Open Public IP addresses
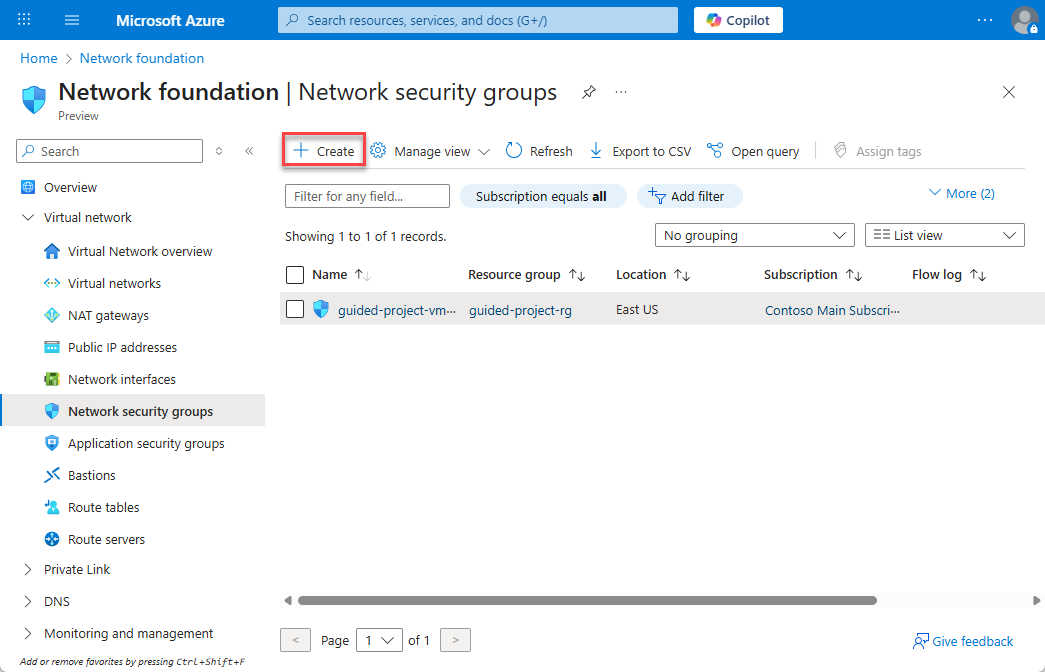1045x672 pixels. coord(122,347)
